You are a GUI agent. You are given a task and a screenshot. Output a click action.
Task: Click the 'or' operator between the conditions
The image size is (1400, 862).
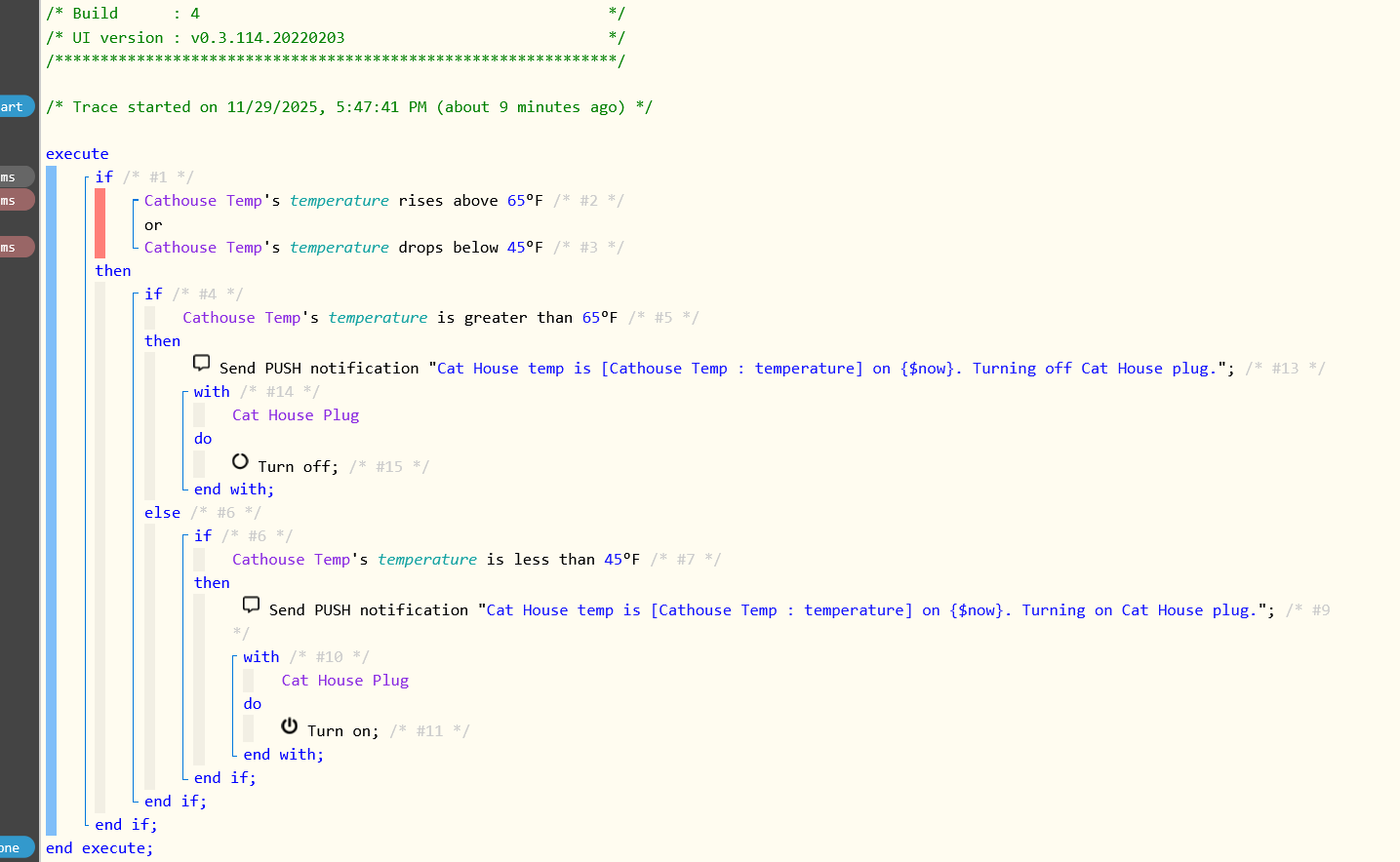click(153, 225)
